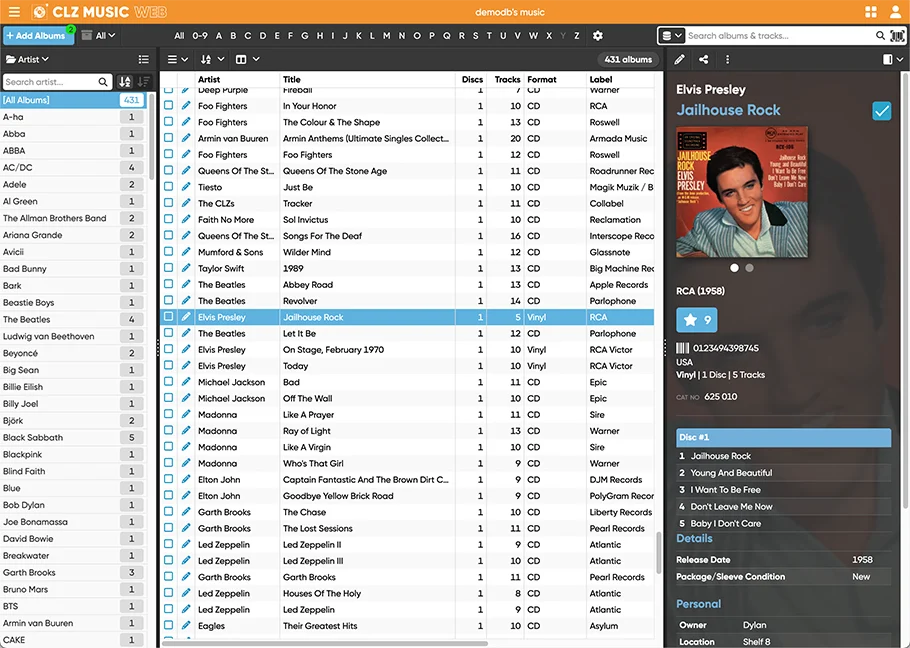Click the Add Albums button
This screenshot has width=910, height=648.
point(38,35)
